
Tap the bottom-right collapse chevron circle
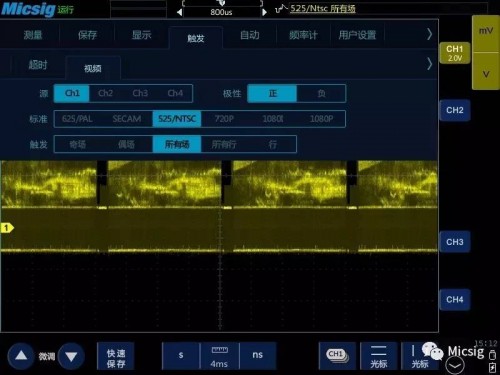point(455,366)
